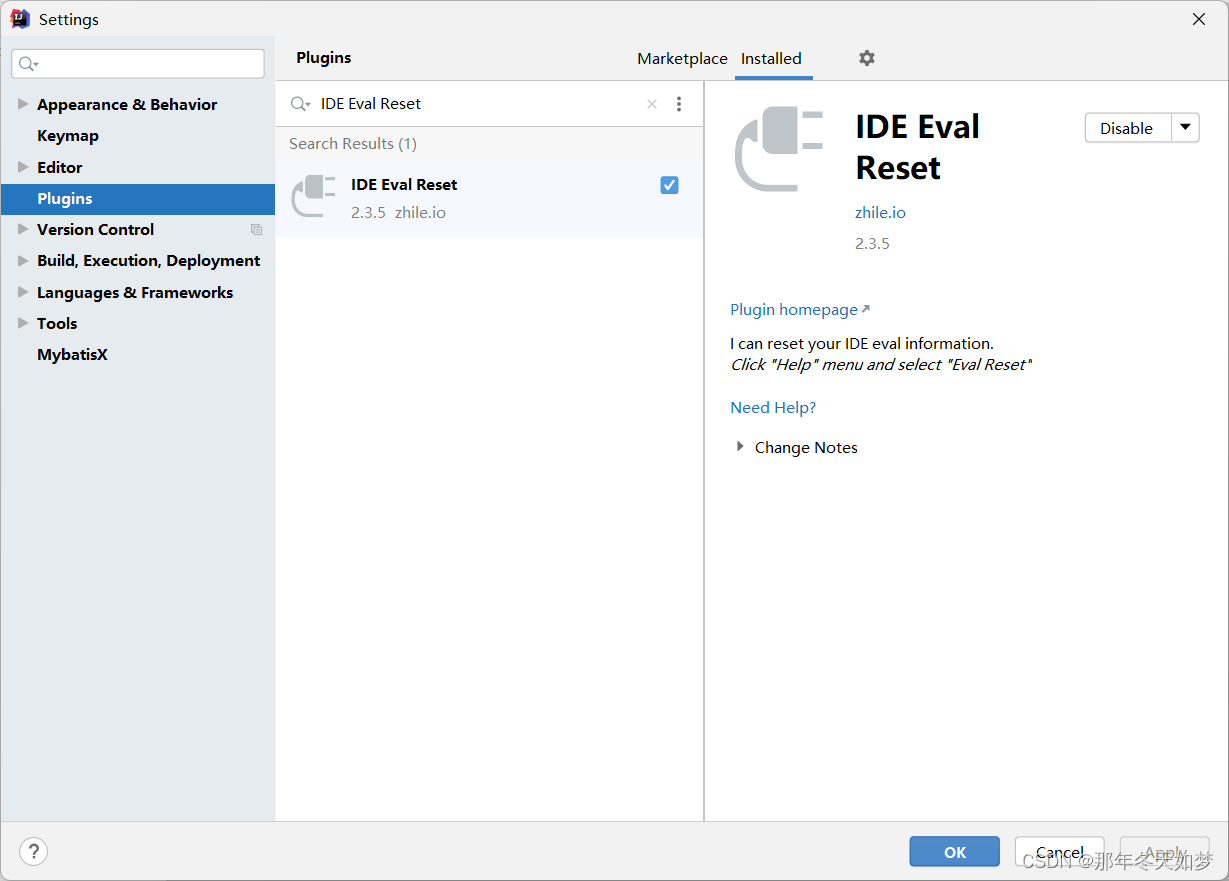Click the magnifier icon in plugin search
Screen dimensions: 1229x881
[300, 104]
